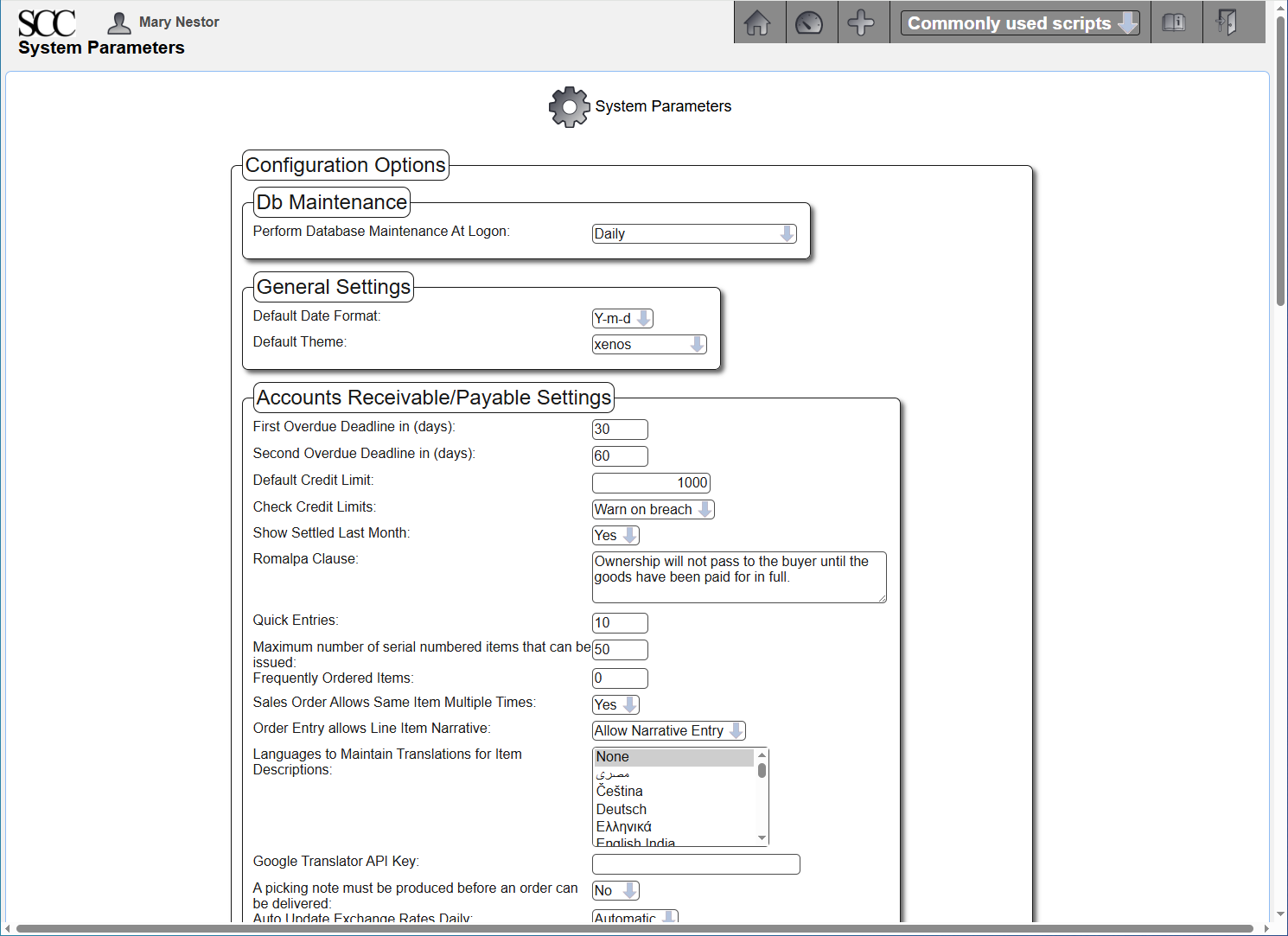Select the Arabic entry in languages list
The image size is (1288, 936).
674,774
